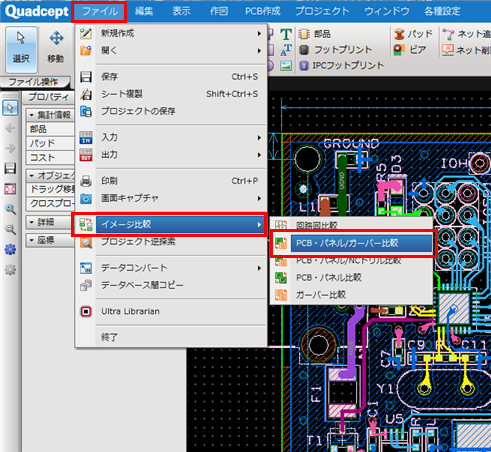Choose PCB・パネル/ガーバー比較 submenu entry
The width and height of the screenshot is (491, 452).
[352, 243]
